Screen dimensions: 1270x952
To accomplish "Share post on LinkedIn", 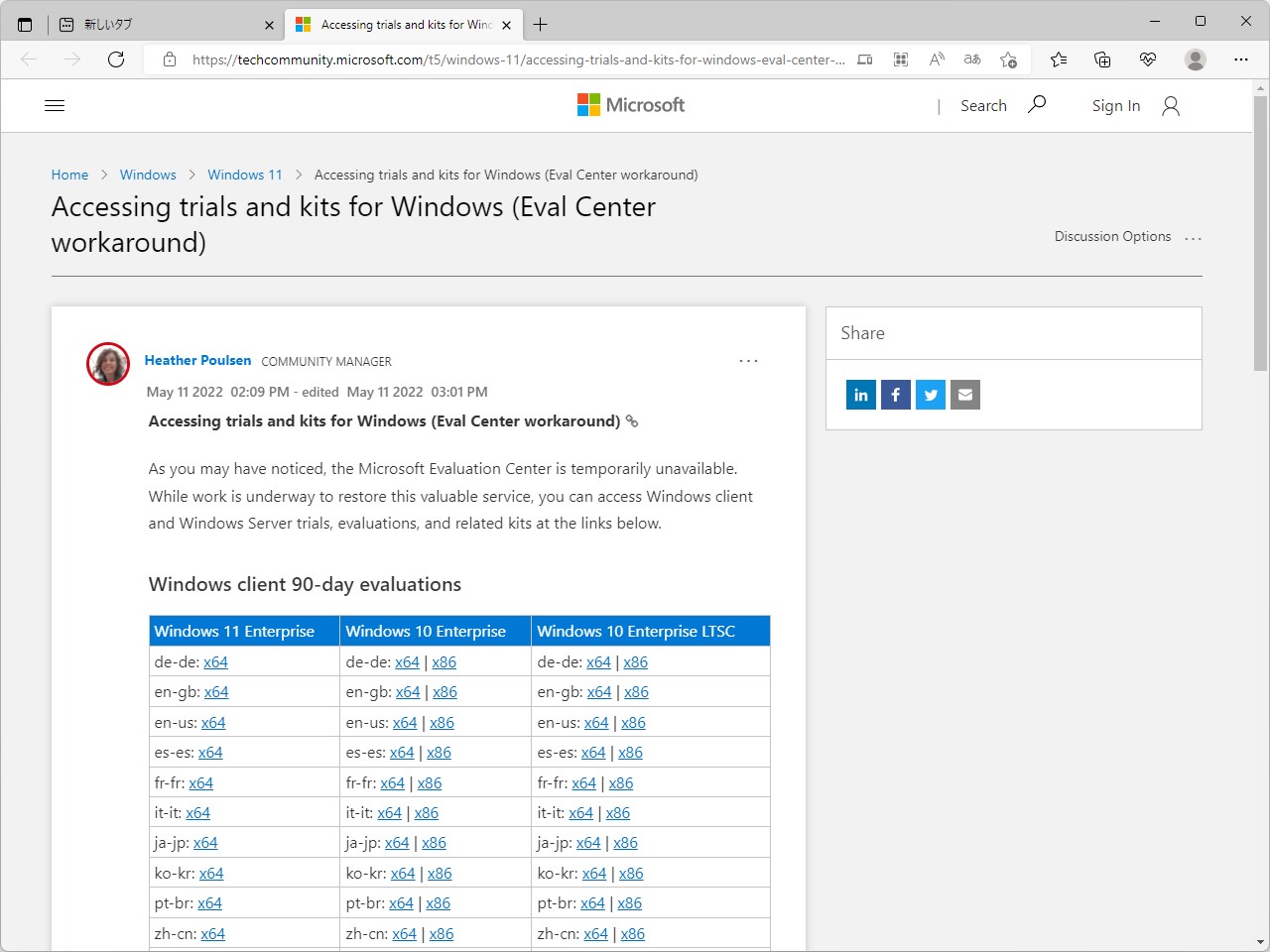I will [x=861, y=395].
